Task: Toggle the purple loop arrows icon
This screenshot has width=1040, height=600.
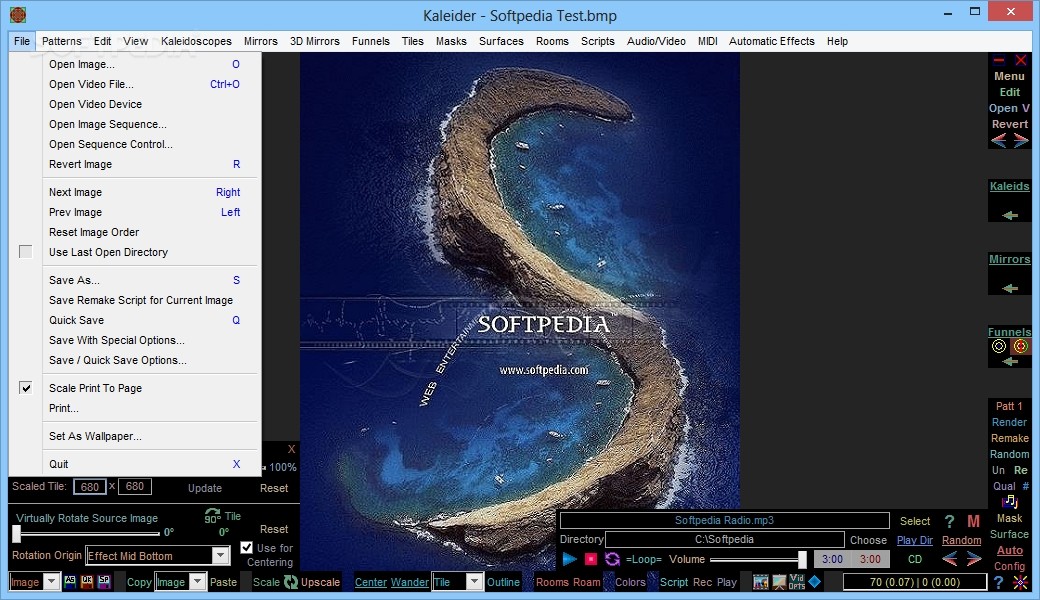Action: tap(612, 560)
